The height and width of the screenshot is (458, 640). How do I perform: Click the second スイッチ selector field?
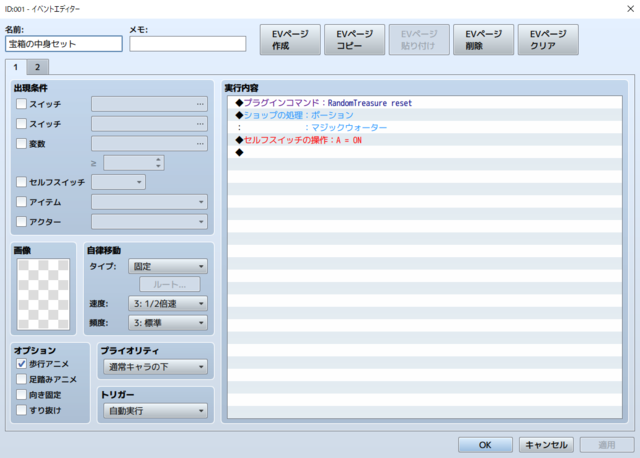(149, 124)
